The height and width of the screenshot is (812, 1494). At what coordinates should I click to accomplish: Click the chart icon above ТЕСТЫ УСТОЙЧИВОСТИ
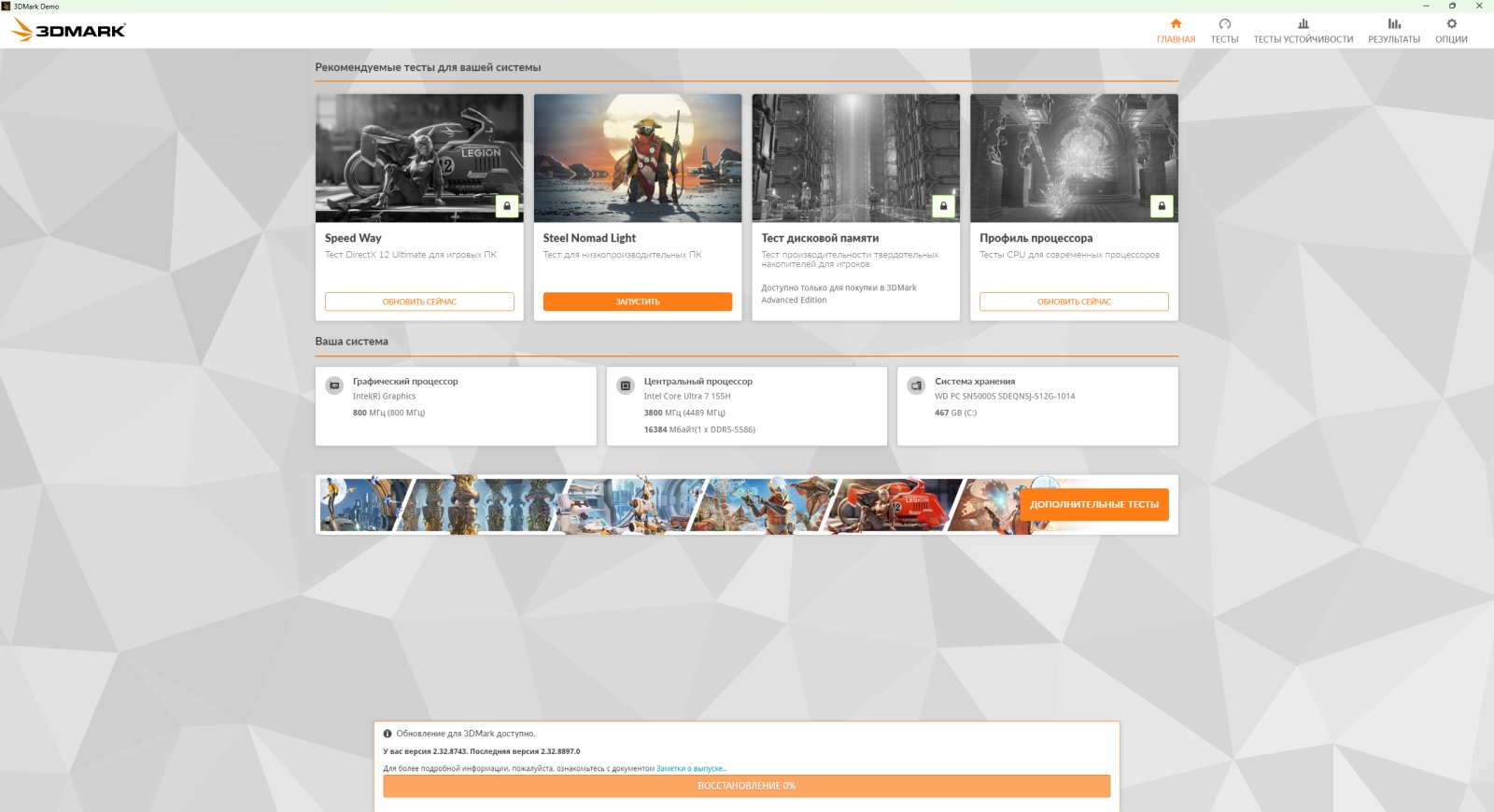click(1303, 23)
